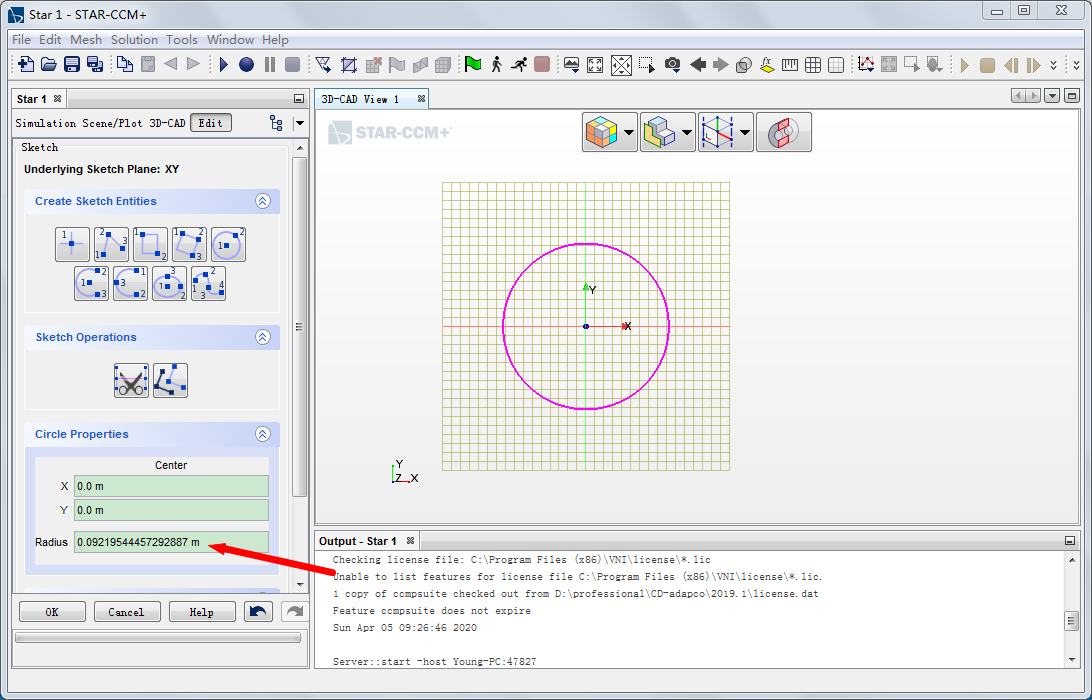Click the section view disc icon in 3D-CAD view
The image size is (1092, 700).
tap(783, 132)
